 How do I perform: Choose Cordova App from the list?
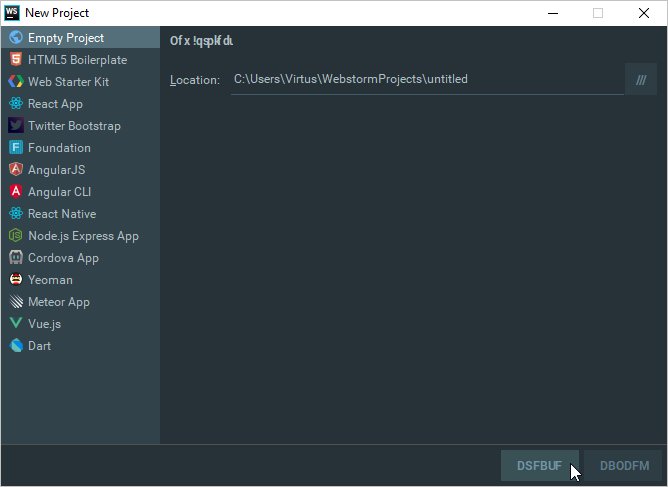81,257
